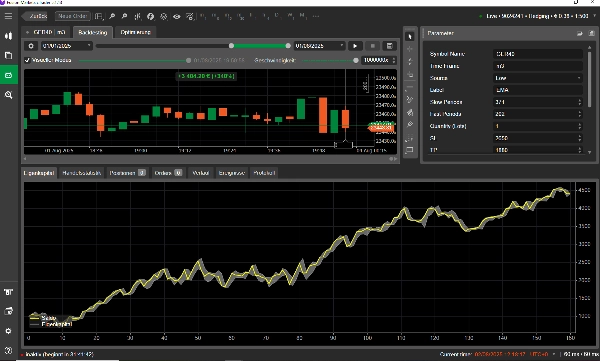Screen dimensions: 600x361
Task: Open the Protokoll tab
Action: pyautogui.click(x=264, y=173)
